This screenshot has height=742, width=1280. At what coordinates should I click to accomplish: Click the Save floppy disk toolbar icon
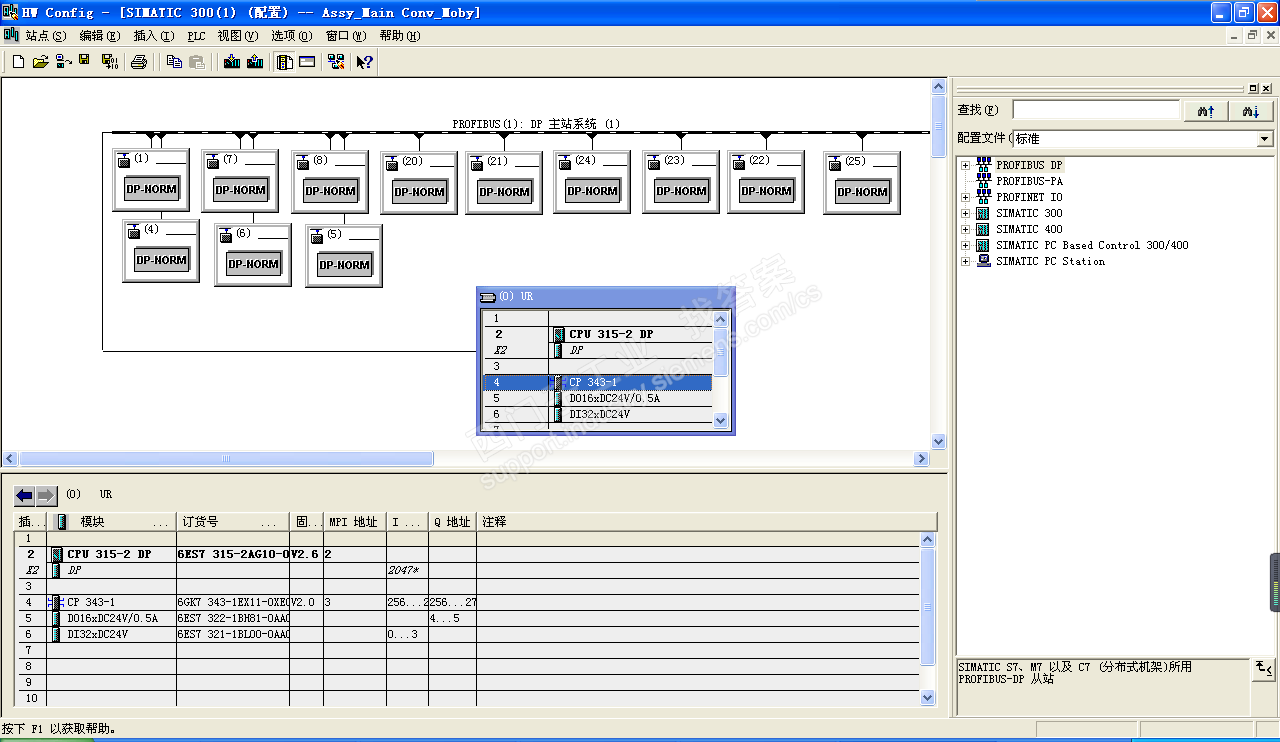[x=85, y=62]
